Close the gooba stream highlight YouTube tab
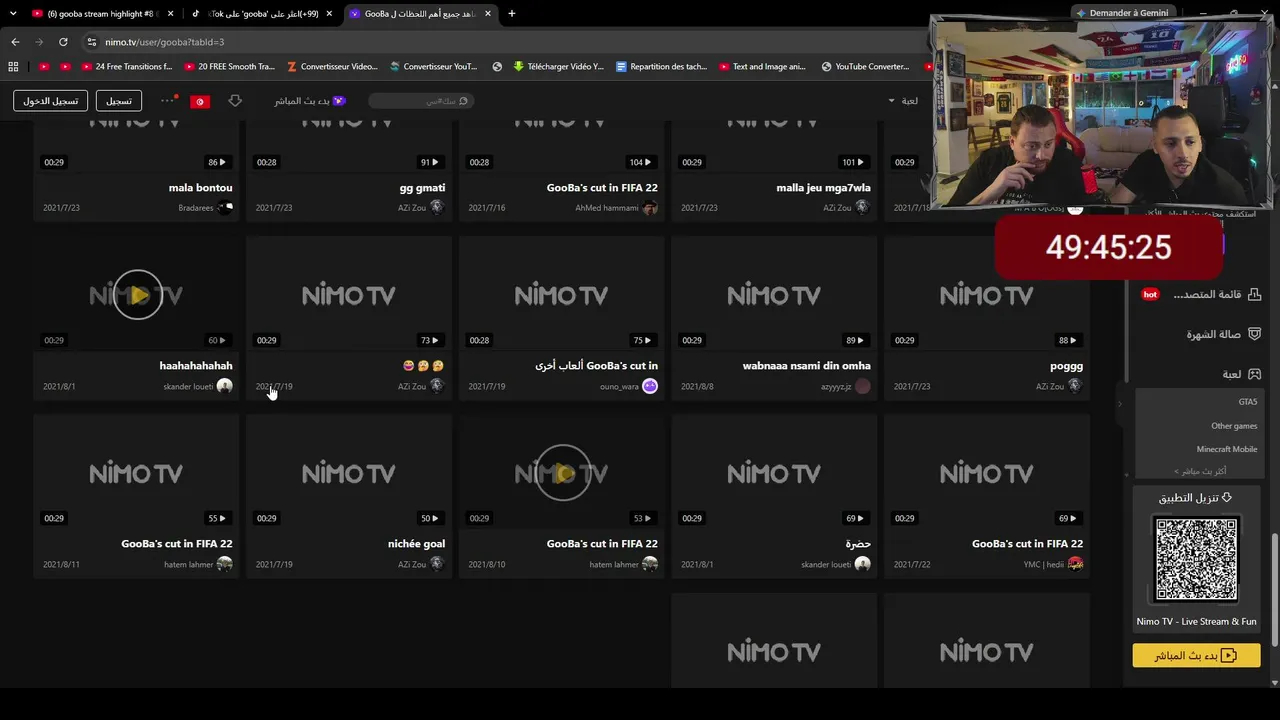 pyautogui.click(x=170, y=14)
